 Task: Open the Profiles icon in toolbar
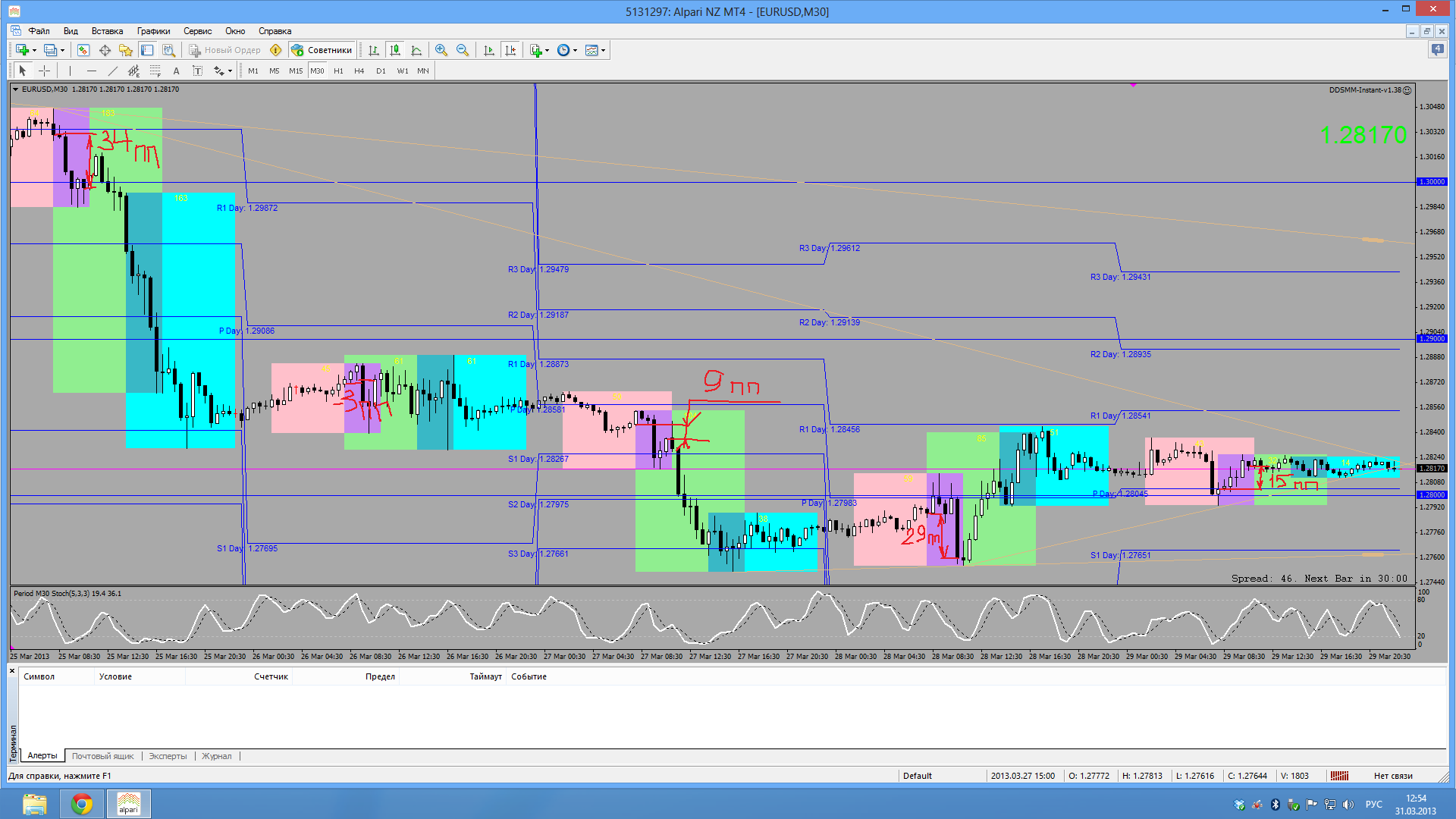click(50, 50)
